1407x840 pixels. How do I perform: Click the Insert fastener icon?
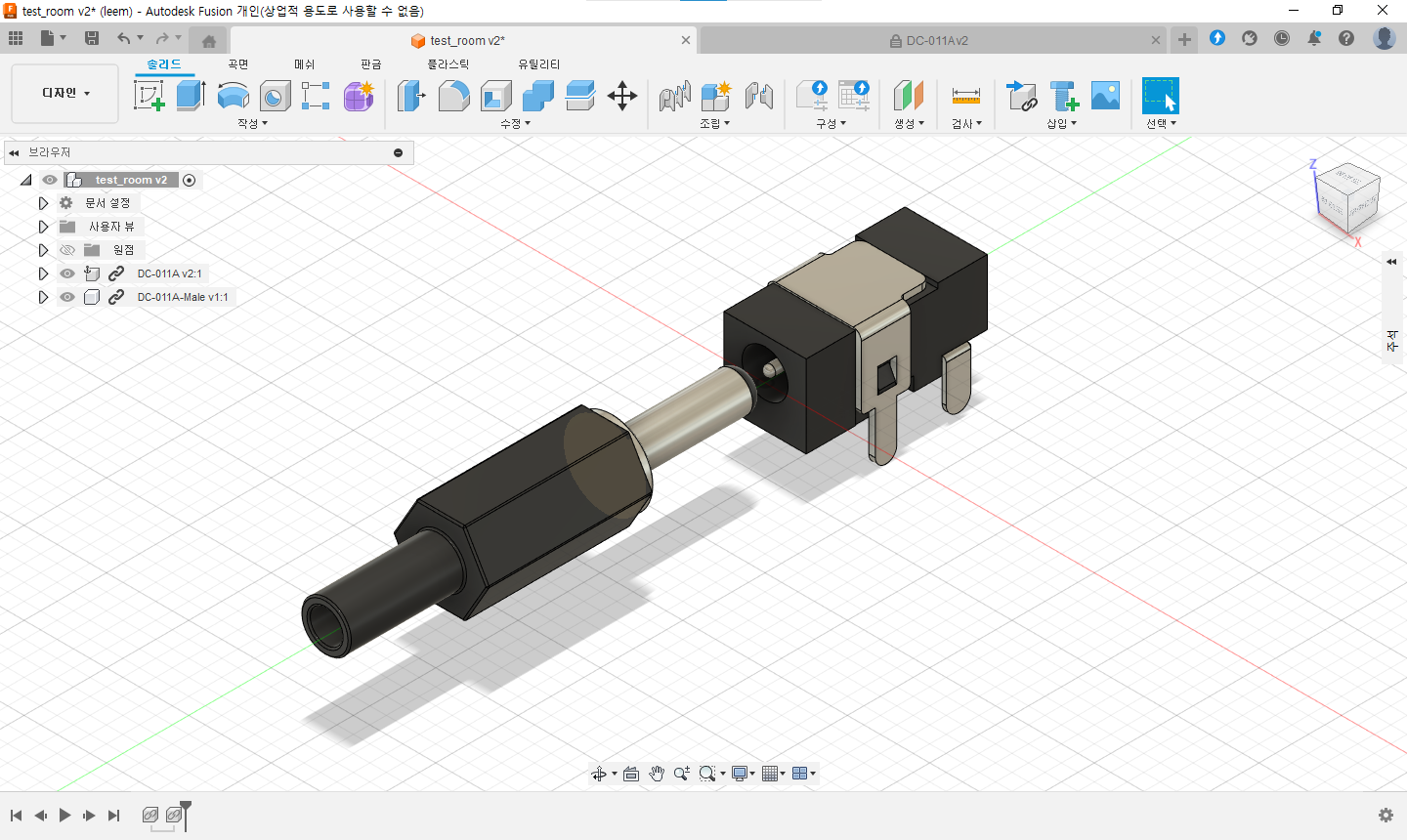coord(1064,96)
